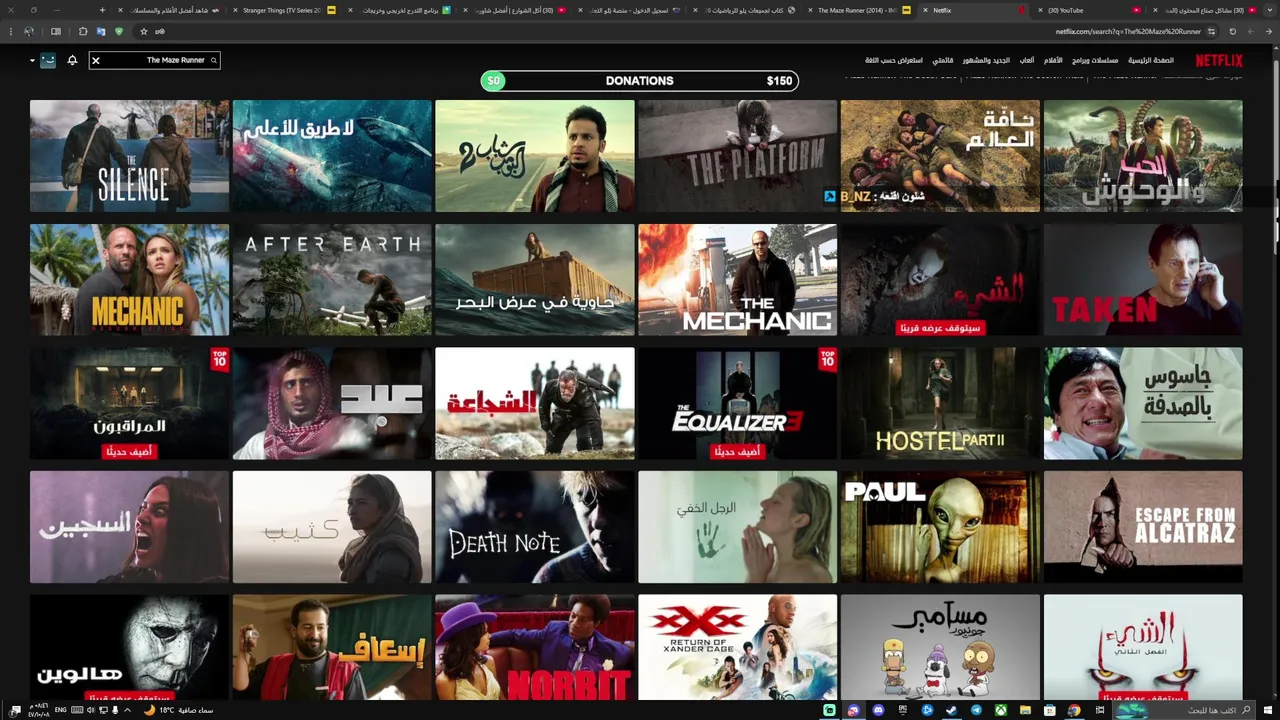Viewport: 1280px width, 720px height.
Task: Click the ENG language indicator
Action: point(60,710)
